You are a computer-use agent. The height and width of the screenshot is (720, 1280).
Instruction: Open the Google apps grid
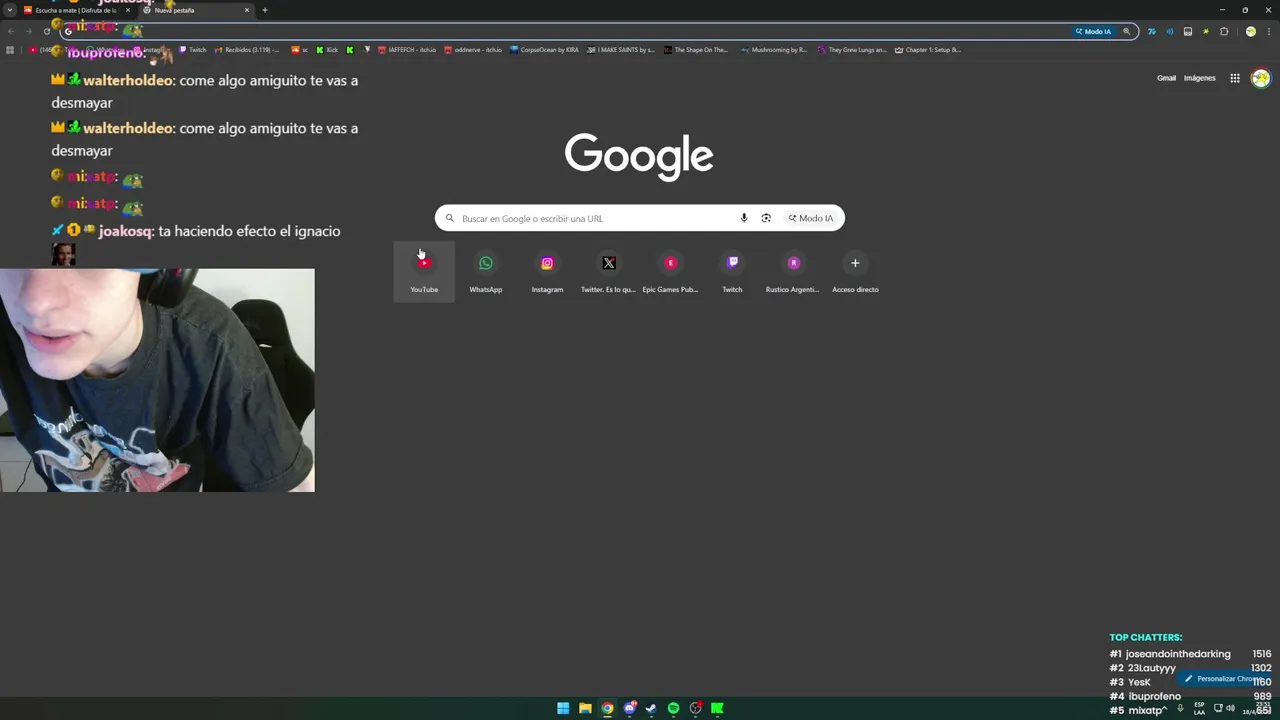[1235, 78]
